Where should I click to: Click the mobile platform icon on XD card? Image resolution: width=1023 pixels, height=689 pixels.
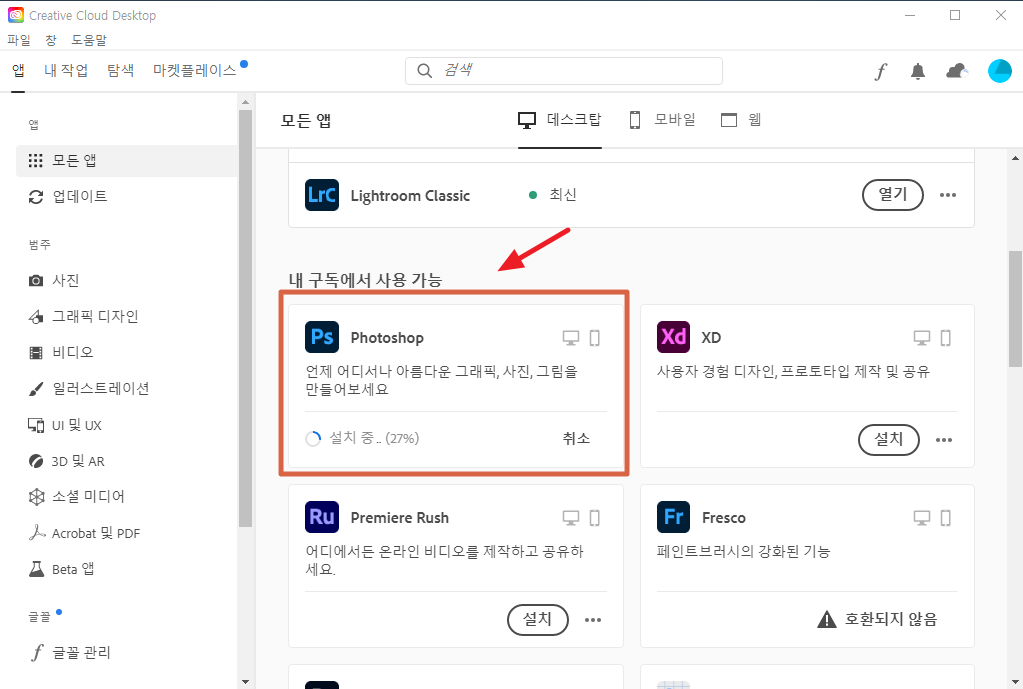[945, 338]
